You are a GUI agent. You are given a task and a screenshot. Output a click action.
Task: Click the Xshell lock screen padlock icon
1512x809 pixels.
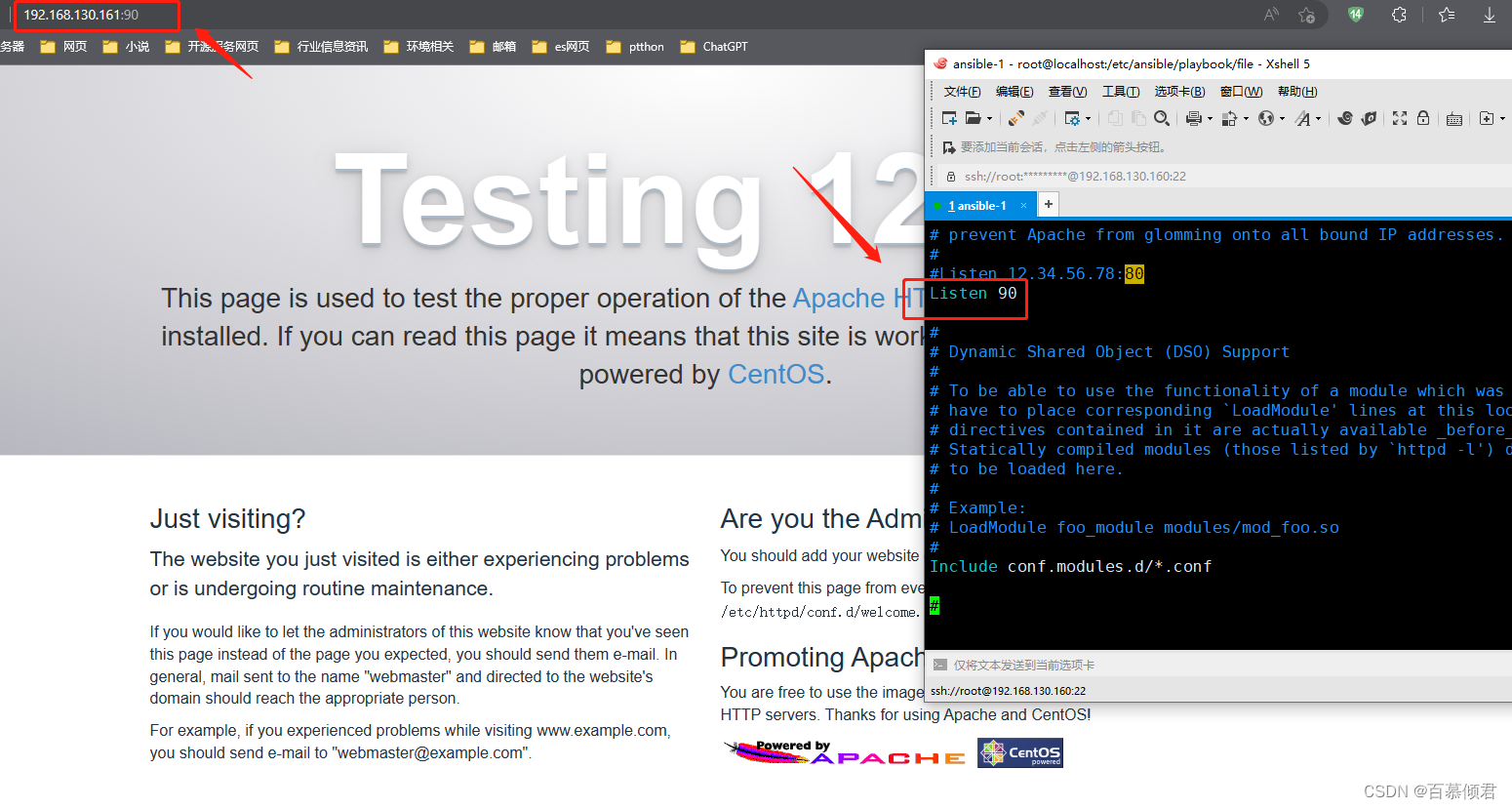(x=1423, y=118)
